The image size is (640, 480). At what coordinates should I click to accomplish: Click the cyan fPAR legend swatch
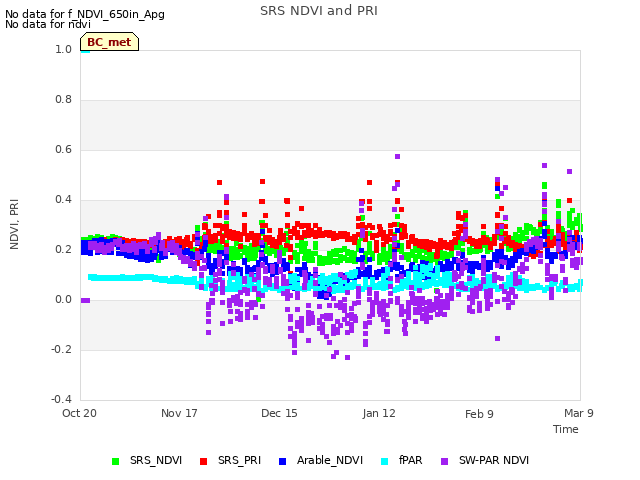point(384,461)
